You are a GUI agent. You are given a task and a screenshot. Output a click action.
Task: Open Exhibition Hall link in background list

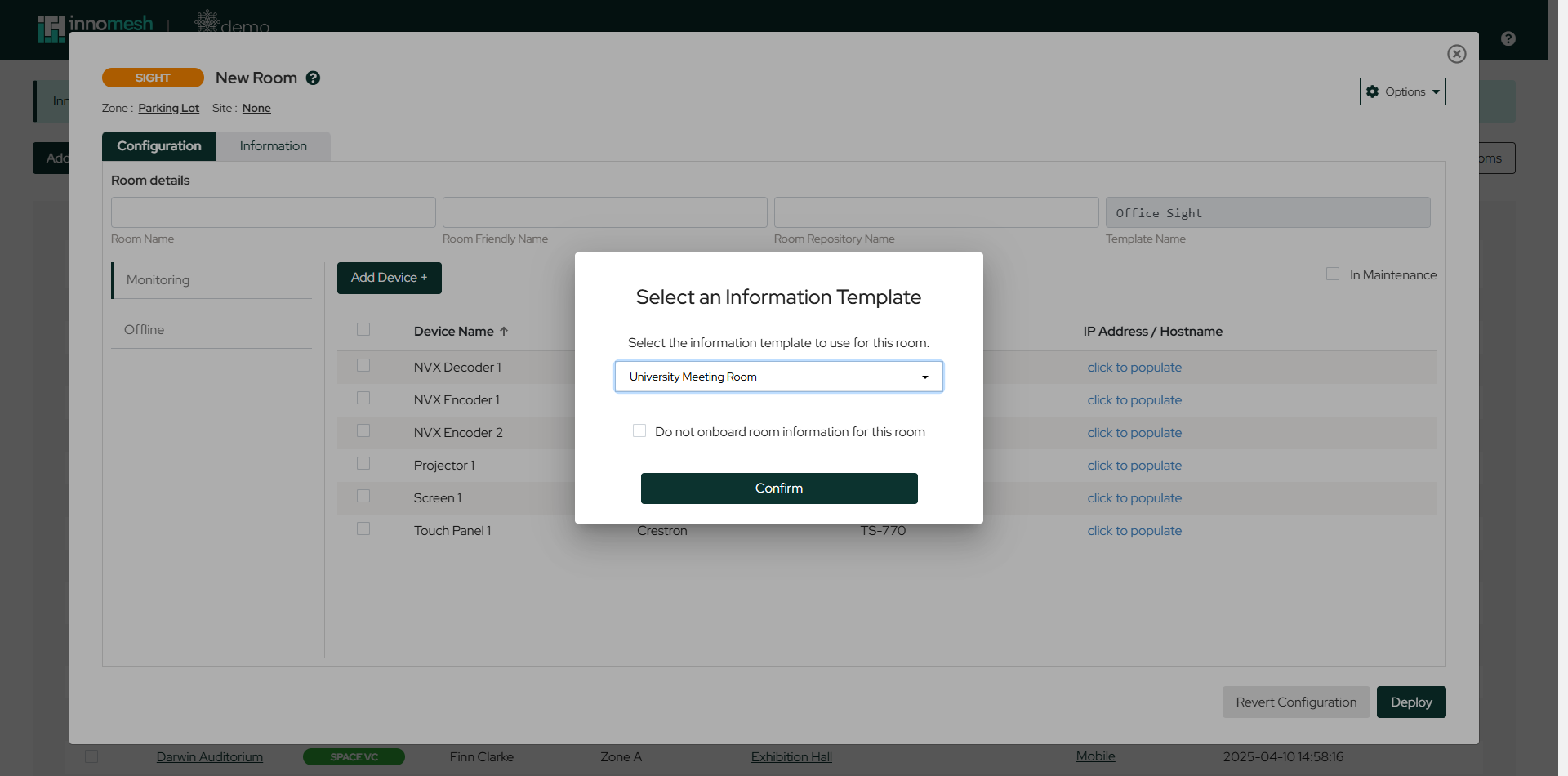pos(791,757)
